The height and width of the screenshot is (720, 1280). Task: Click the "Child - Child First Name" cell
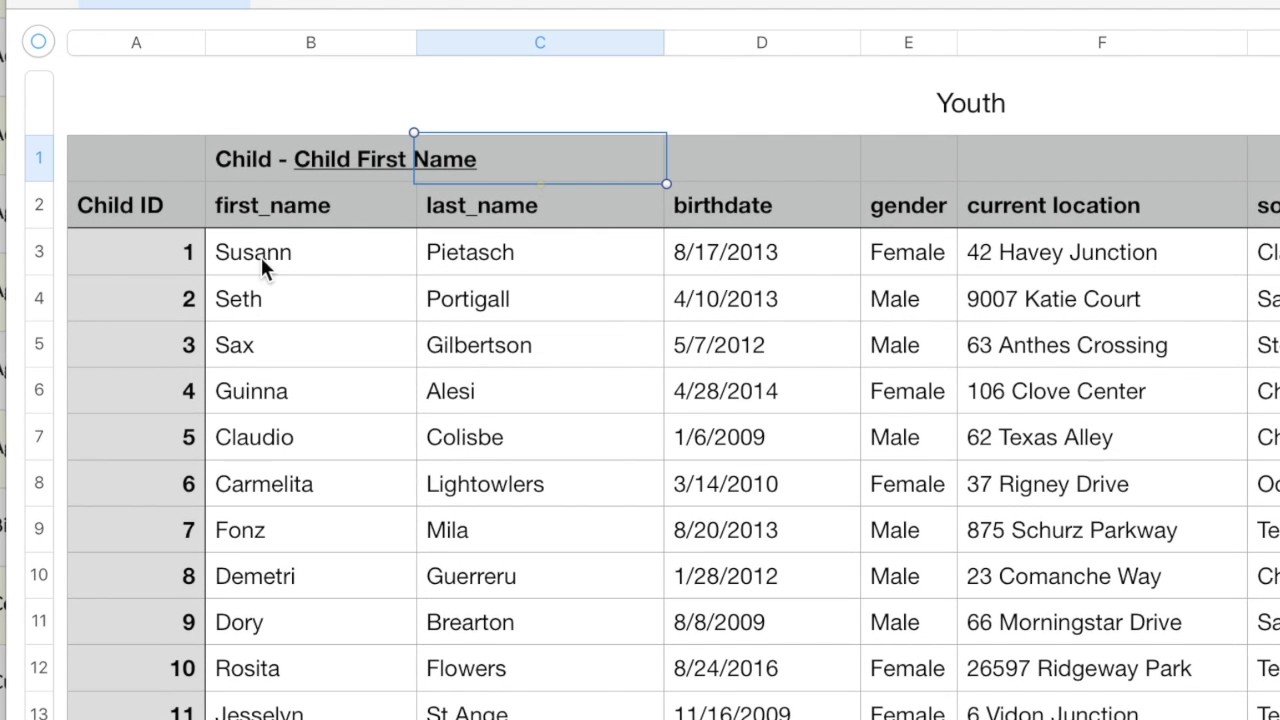click(x=310, y=159)
